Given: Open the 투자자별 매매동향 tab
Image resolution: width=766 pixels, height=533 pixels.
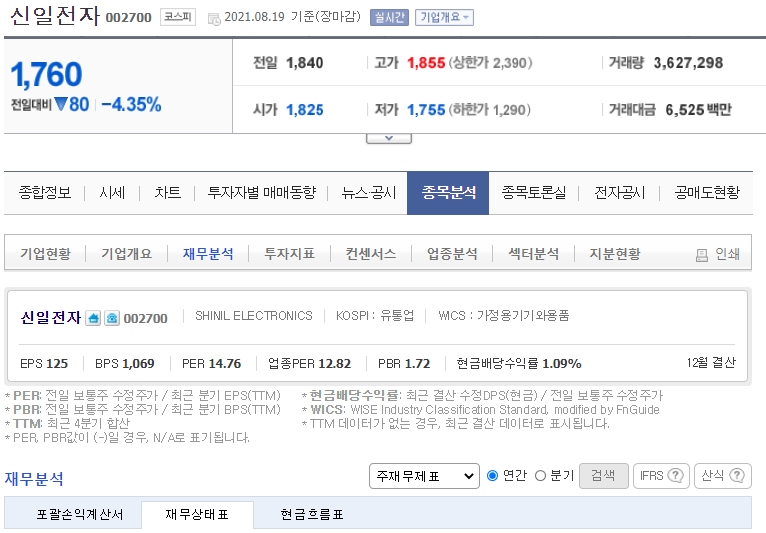Looking at the screenshot, I should click(261, 192).
